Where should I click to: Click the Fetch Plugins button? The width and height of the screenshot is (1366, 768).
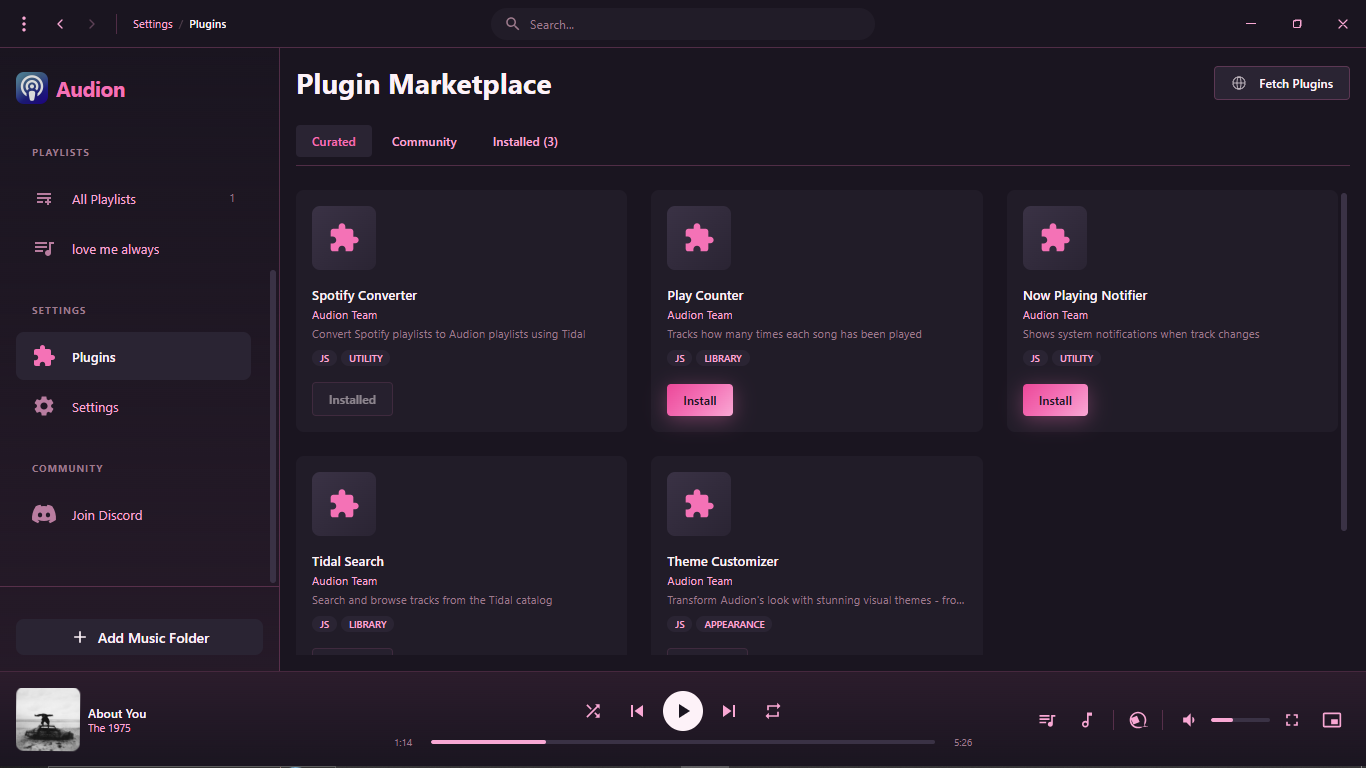[1282, 83]
